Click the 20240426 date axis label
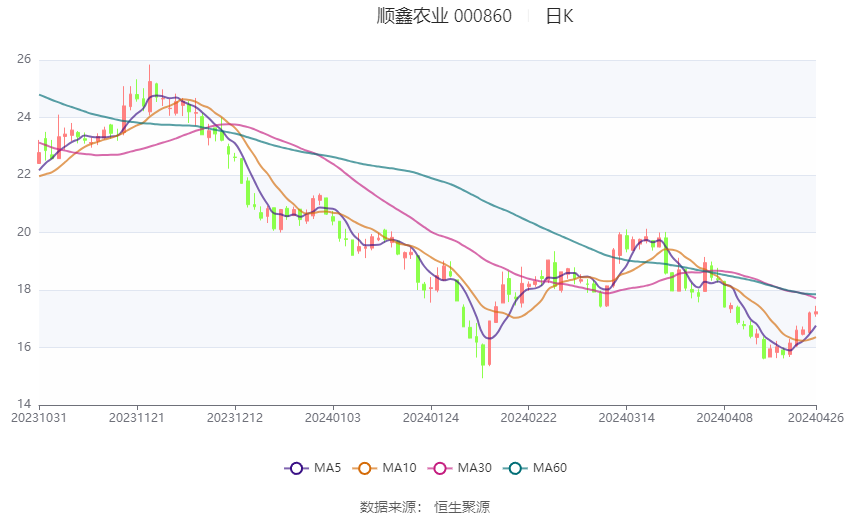 pos(816,418)
